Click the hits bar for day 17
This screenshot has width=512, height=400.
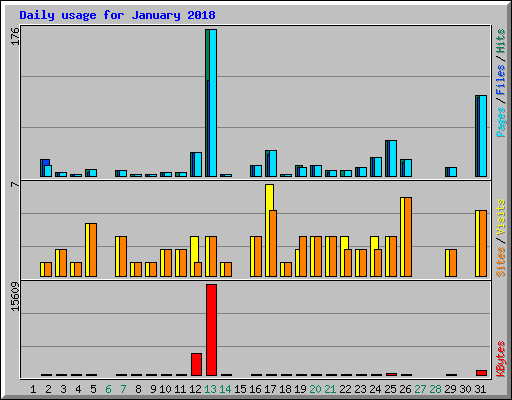point(271,164)
